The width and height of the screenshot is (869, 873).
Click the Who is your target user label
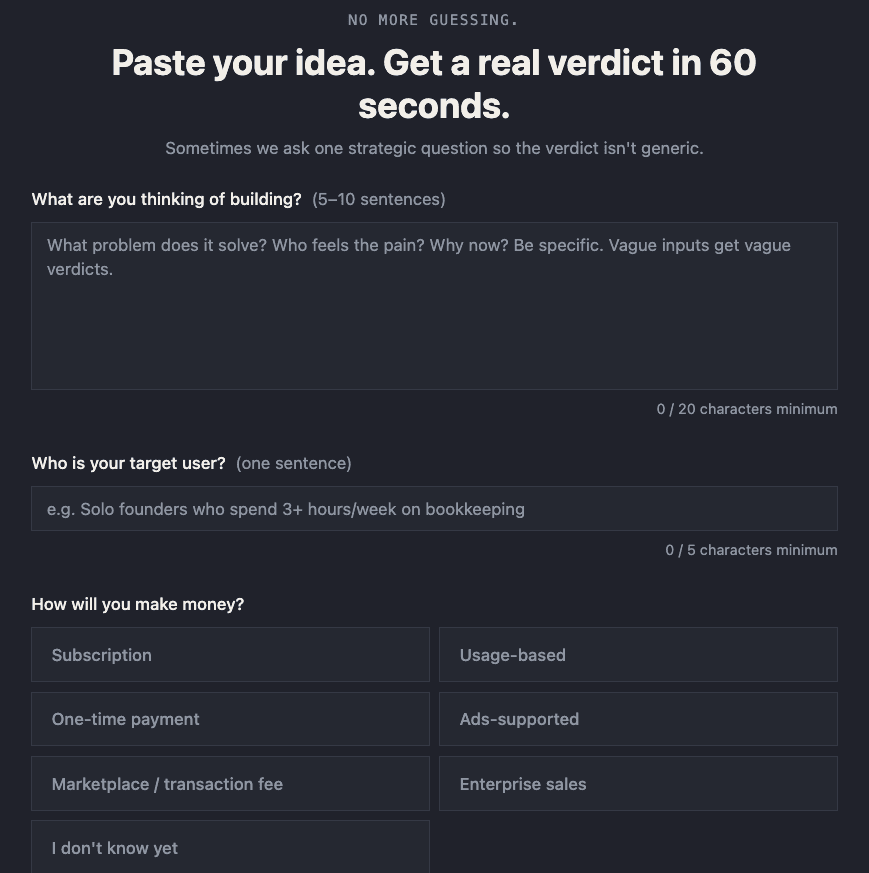click(x=128, y=463)
